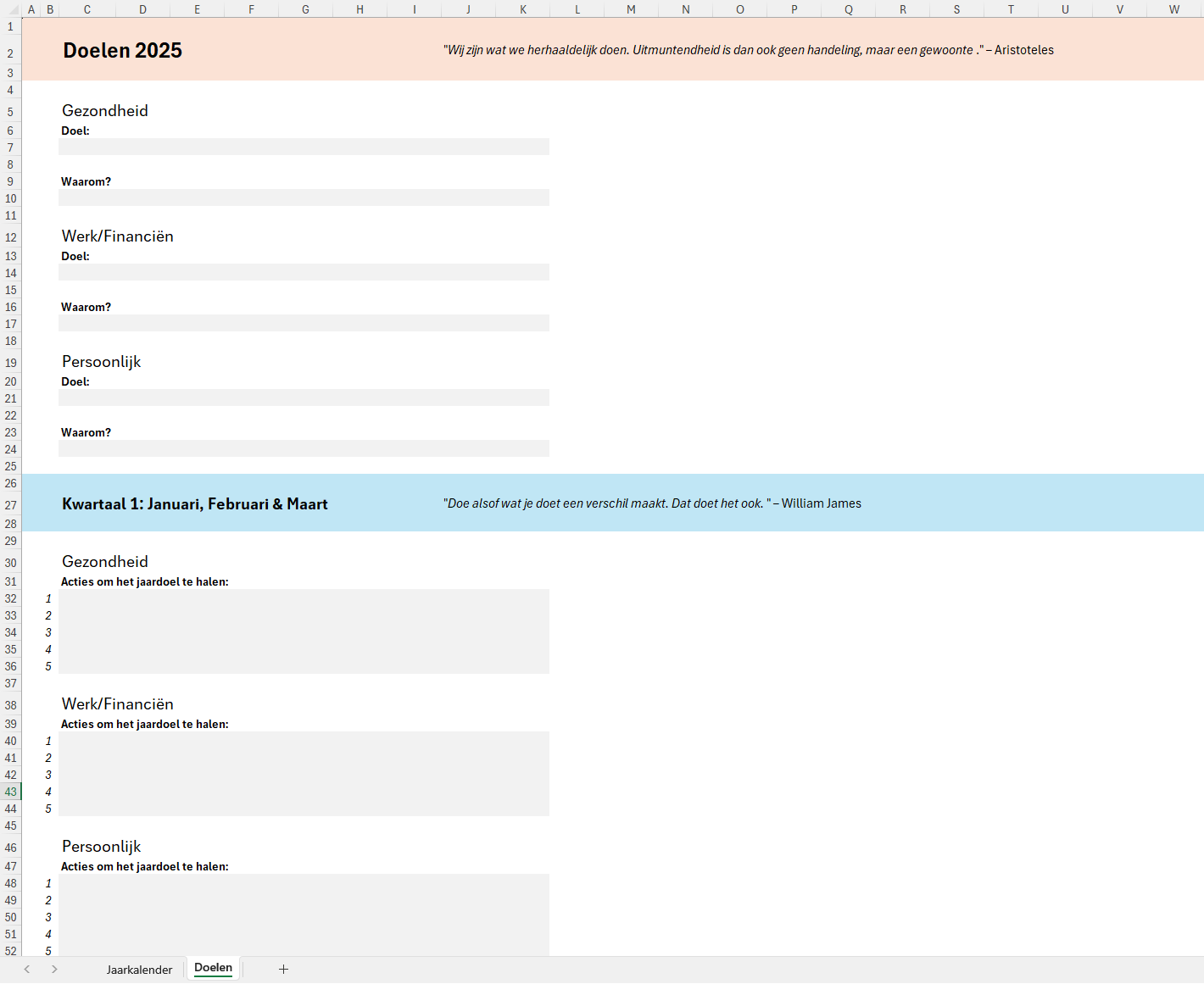Image resolution: width=1204 pixels, height=984 pixels.
Task: Click the Aristoteles quote text
Action: point(748,50)
